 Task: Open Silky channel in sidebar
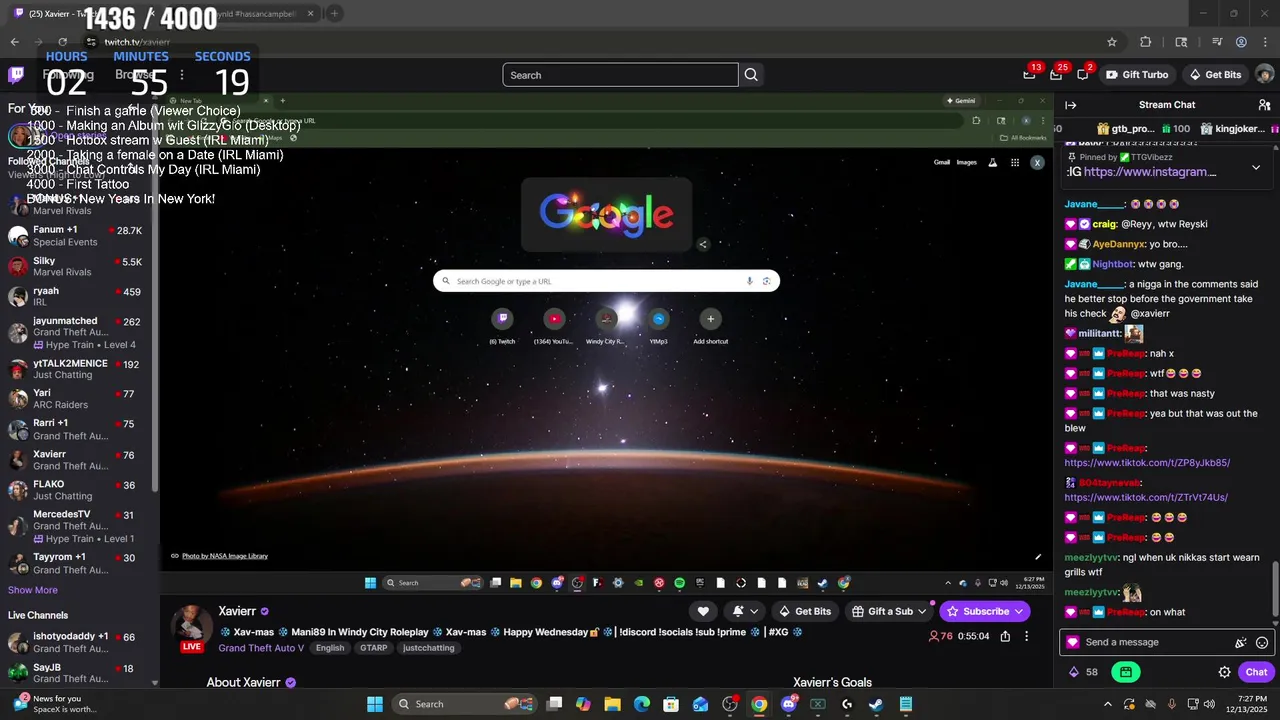78,266
